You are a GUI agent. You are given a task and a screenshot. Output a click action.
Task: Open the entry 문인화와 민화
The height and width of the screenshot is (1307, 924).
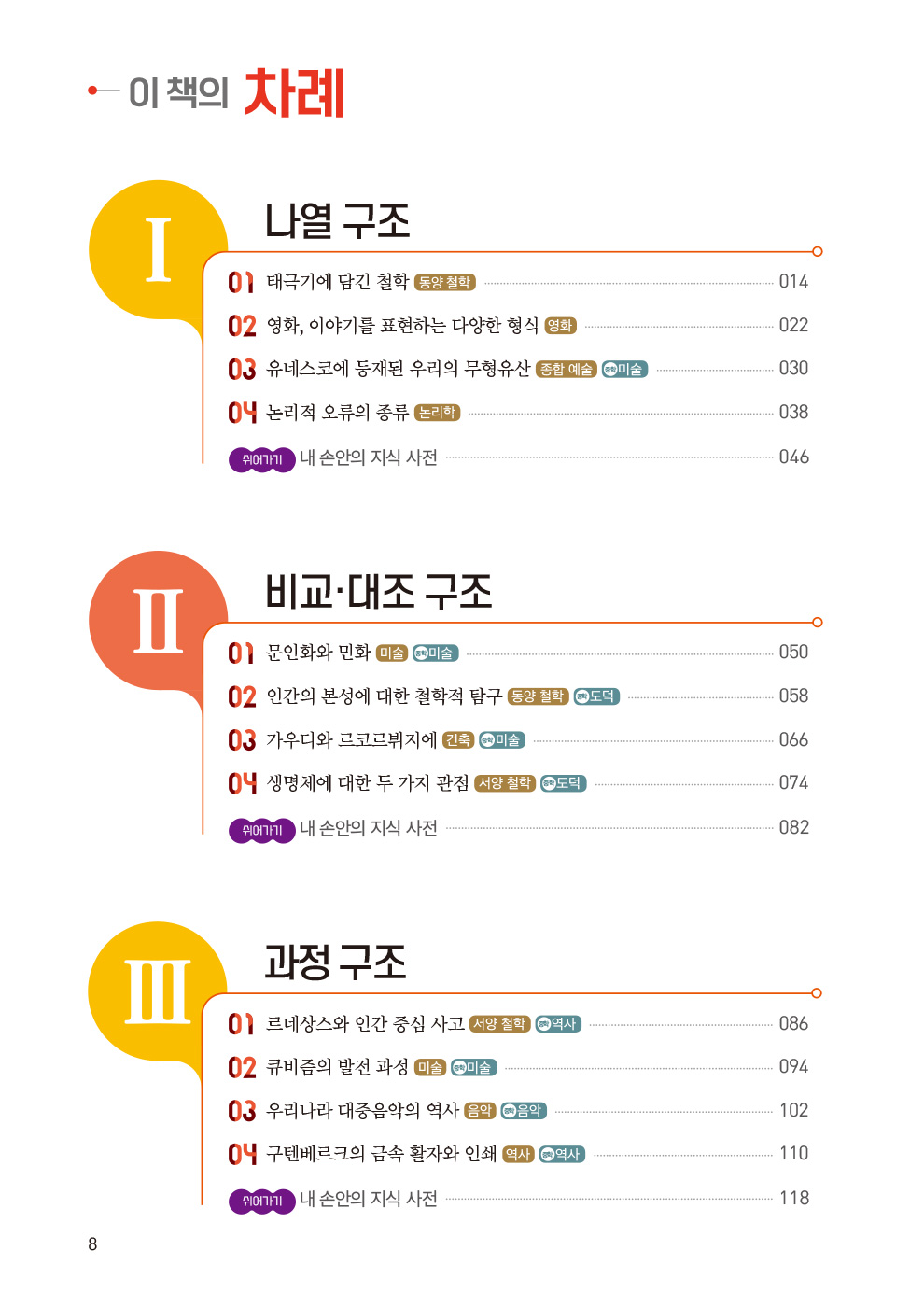[318, 652]
